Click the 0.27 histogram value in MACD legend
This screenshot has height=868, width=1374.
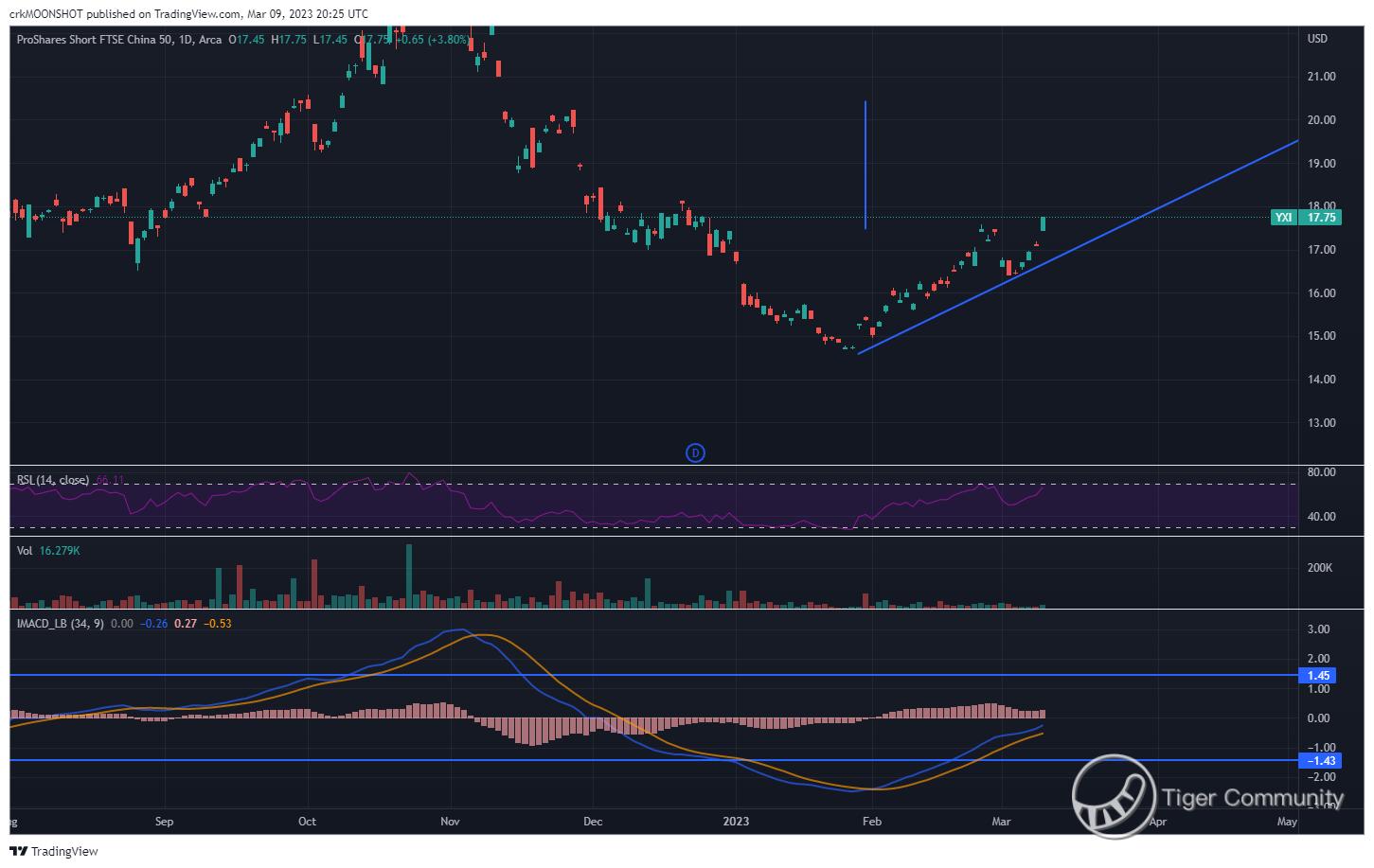[x=186, y=624]
